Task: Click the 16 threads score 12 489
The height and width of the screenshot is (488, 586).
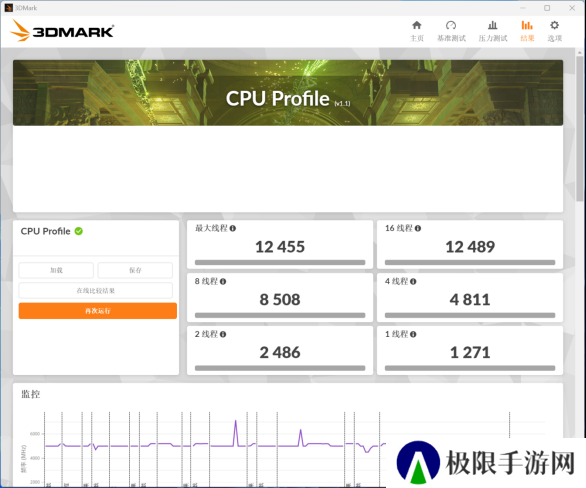Action: (x=470, y=247)
